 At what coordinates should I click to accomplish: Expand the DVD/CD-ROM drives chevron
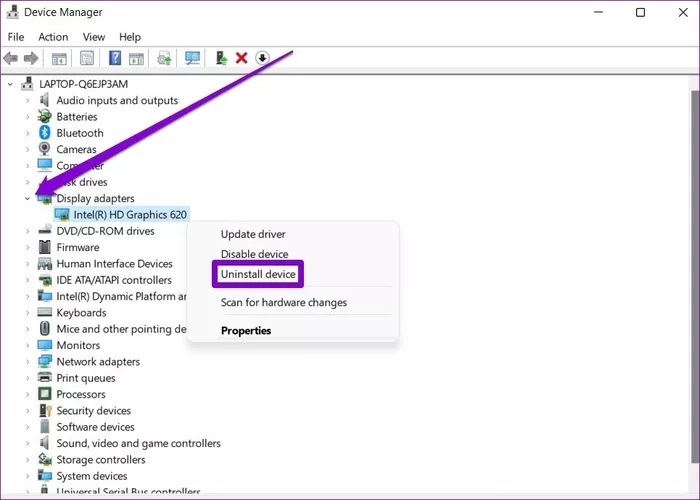click(x=27, y=231)
